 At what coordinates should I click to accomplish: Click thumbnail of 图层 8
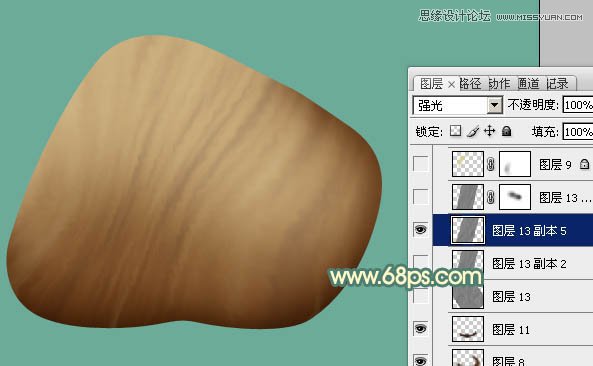tap(468, 358)
